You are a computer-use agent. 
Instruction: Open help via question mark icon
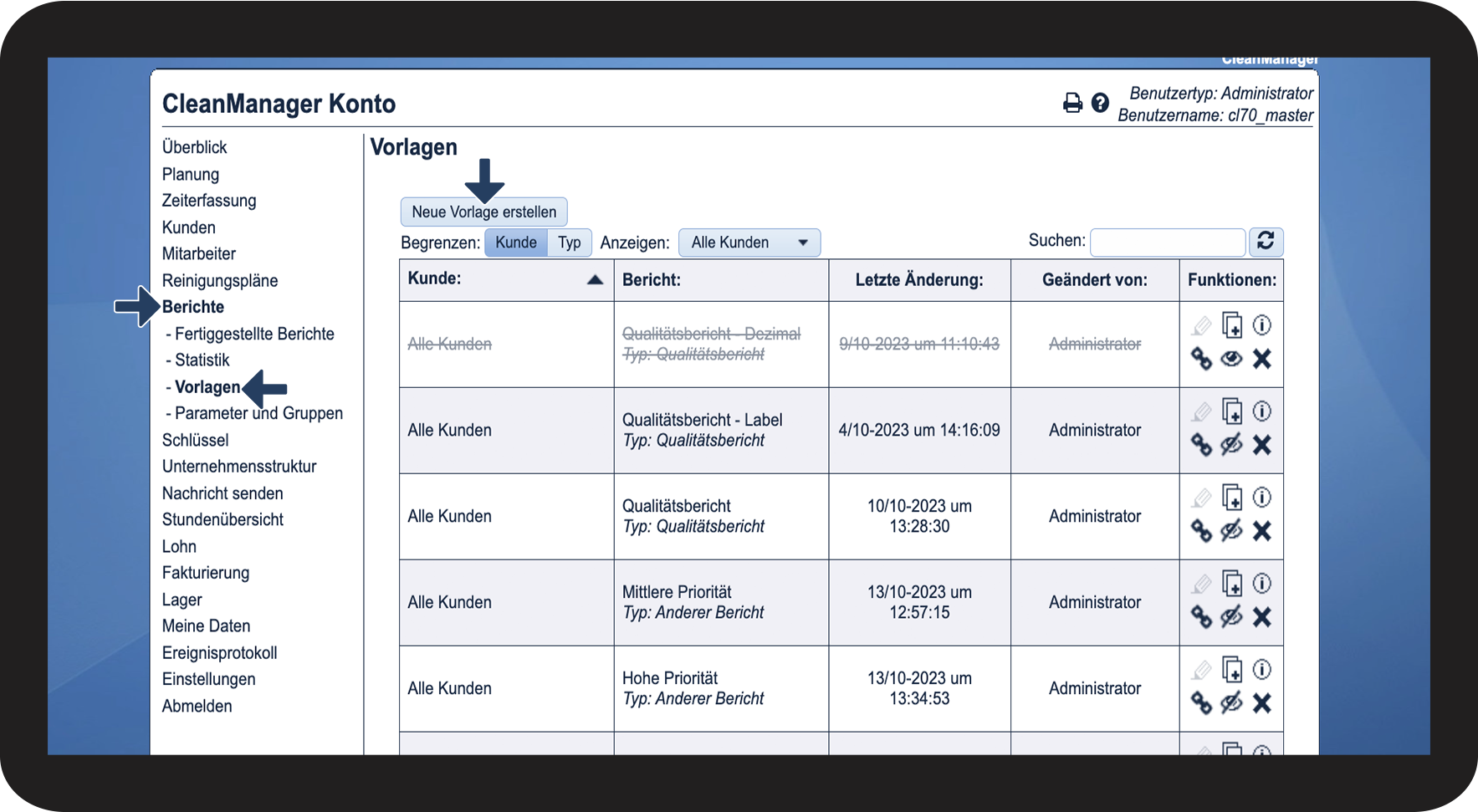[x=1100, y=103]
